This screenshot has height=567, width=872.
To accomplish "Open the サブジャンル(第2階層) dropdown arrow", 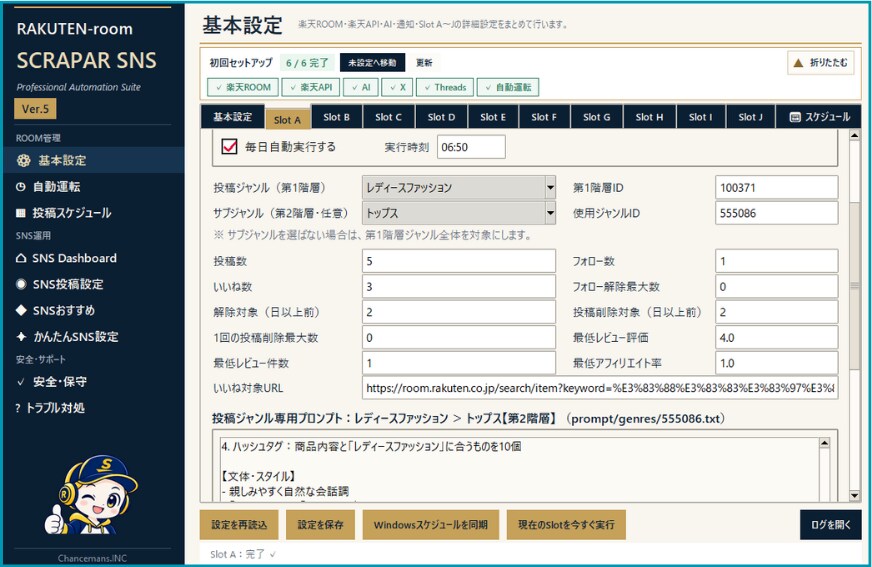I will click(x=550, y=213).
